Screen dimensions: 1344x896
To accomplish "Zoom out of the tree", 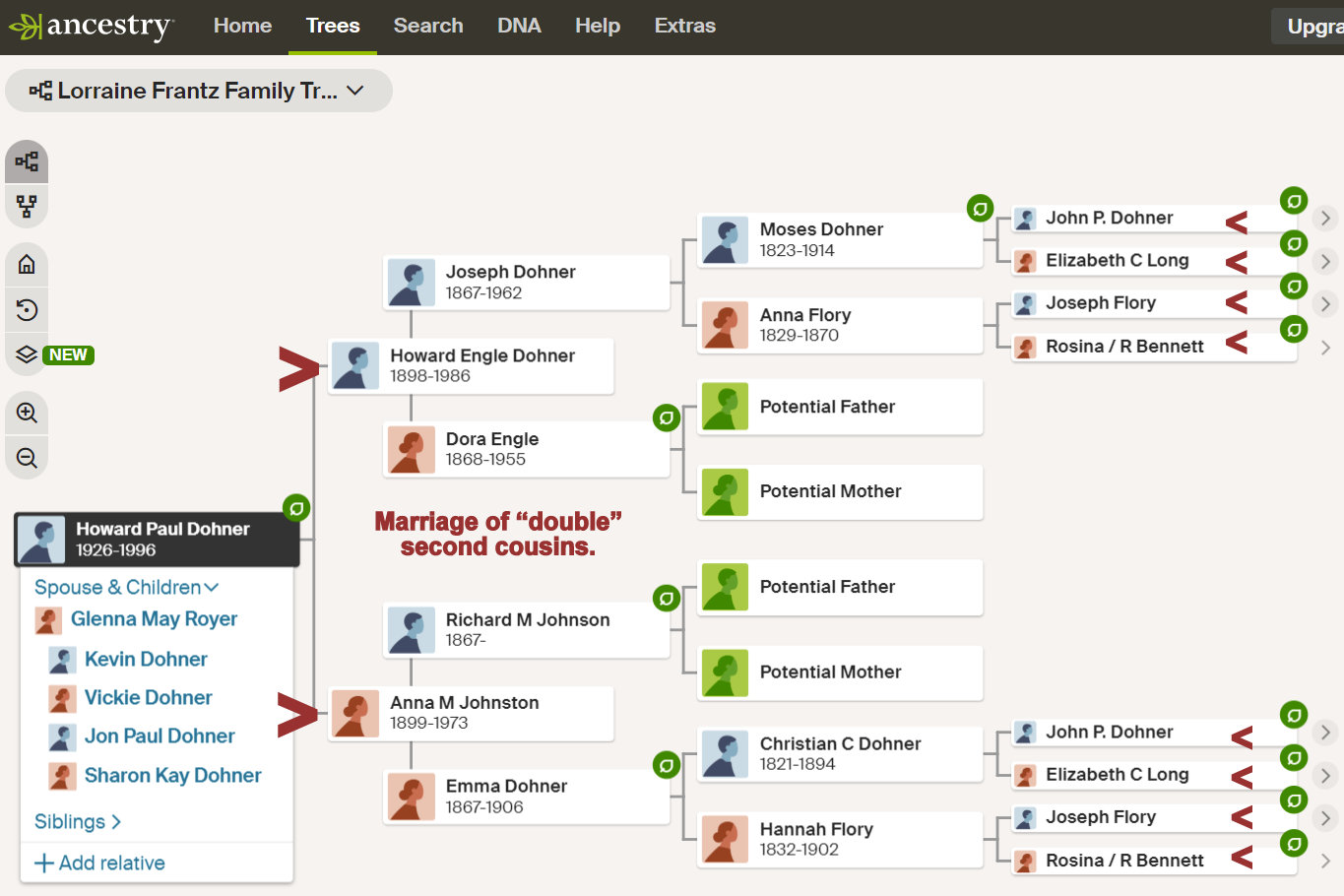I will point(27,458).
